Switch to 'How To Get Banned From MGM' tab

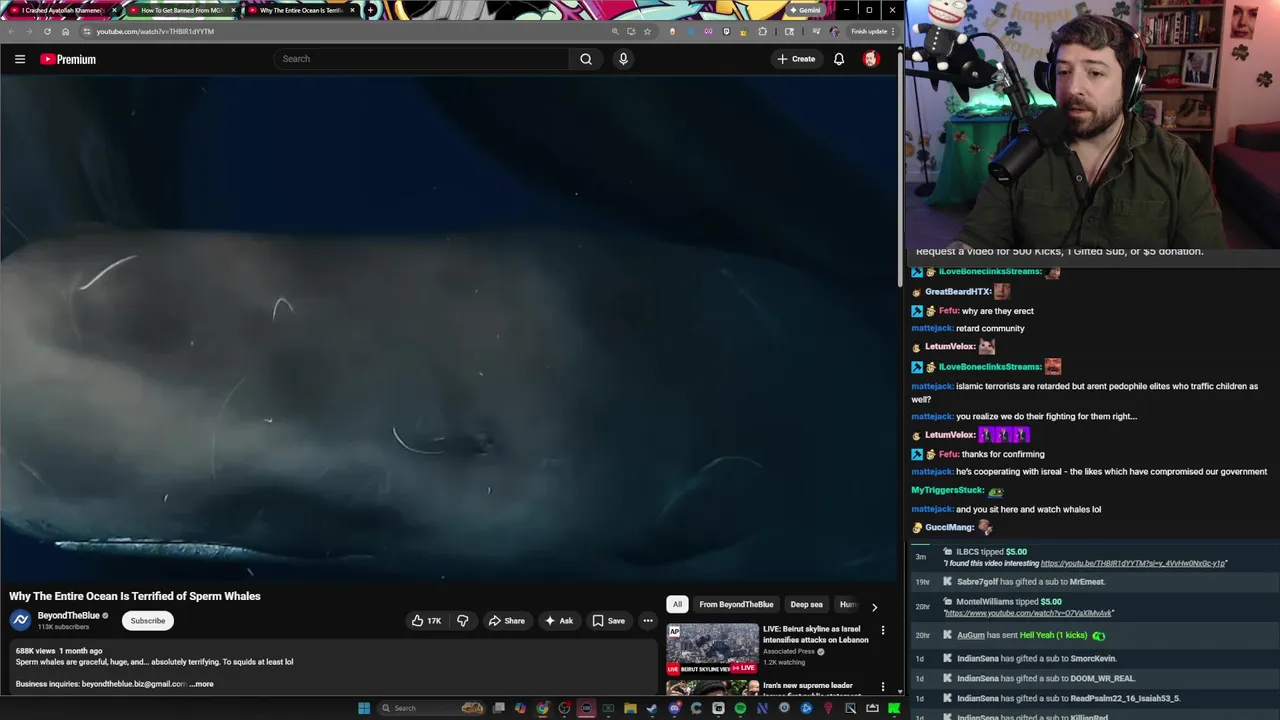(181, 10)
